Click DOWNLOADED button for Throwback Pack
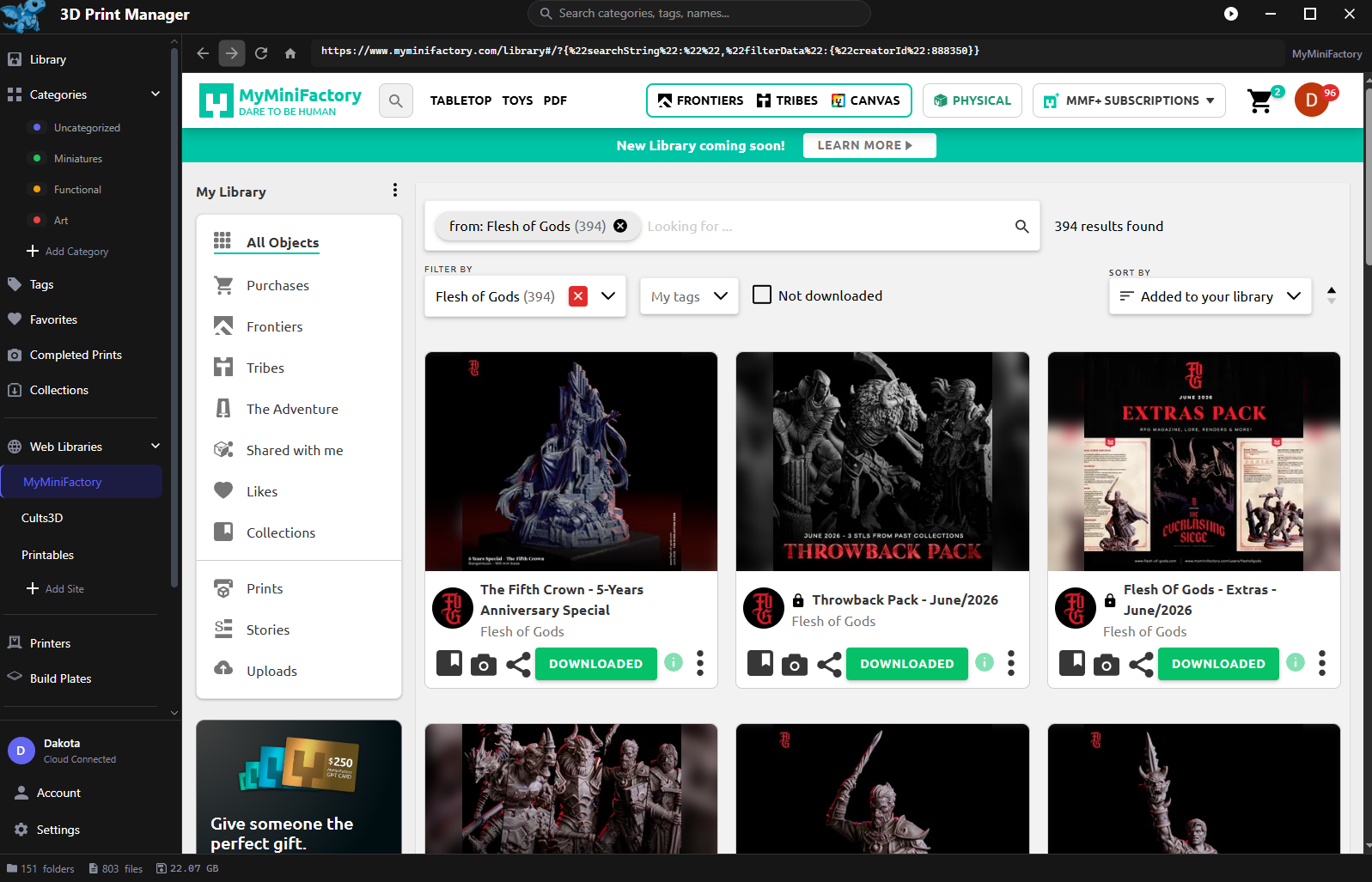This screenshot has height=882, width=1372. pyautogui.click(x=907, y=664)
